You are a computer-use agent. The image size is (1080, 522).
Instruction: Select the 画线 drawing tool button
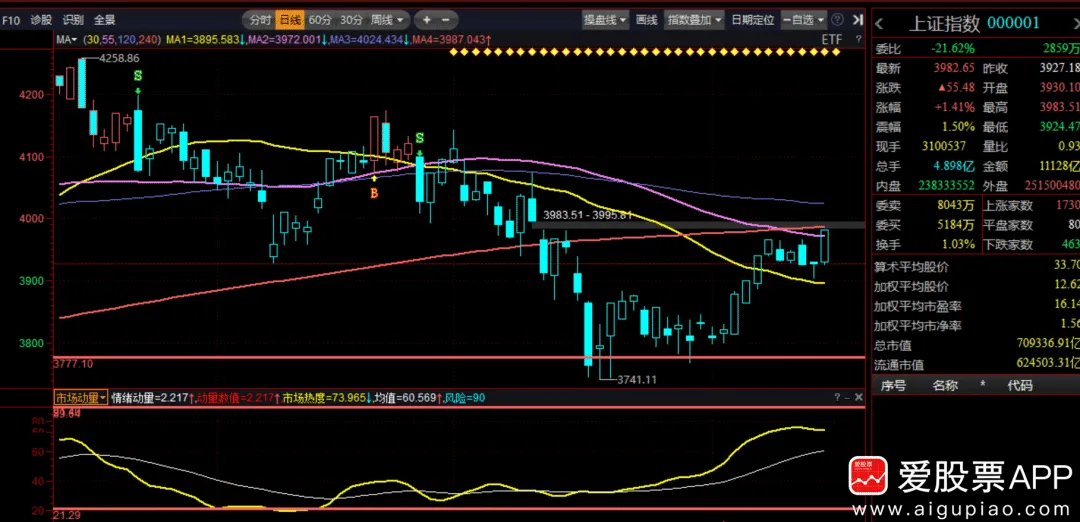click(x=646, y=20)
